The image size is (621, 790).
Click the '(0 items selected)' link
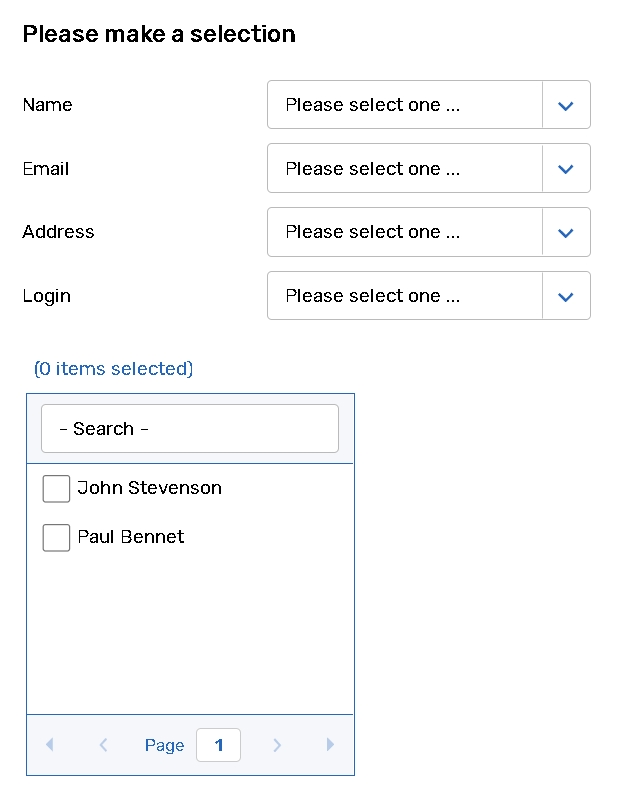pyautogui.click(x=113, y=369)
